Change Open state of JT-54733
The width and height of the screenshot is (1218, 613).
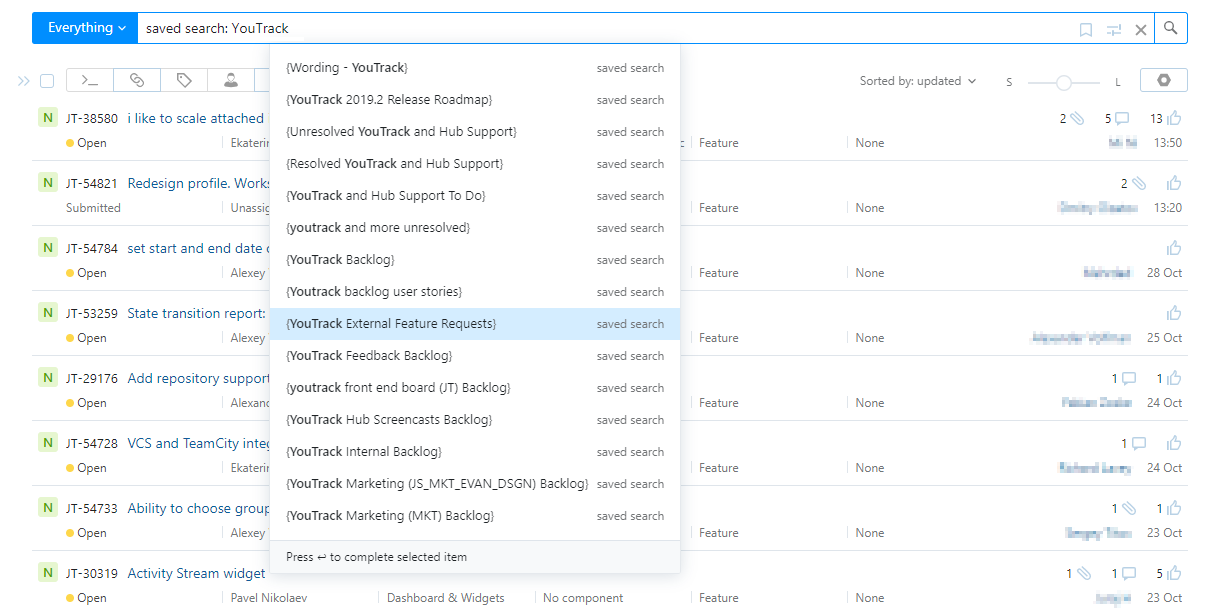[86, 533]
